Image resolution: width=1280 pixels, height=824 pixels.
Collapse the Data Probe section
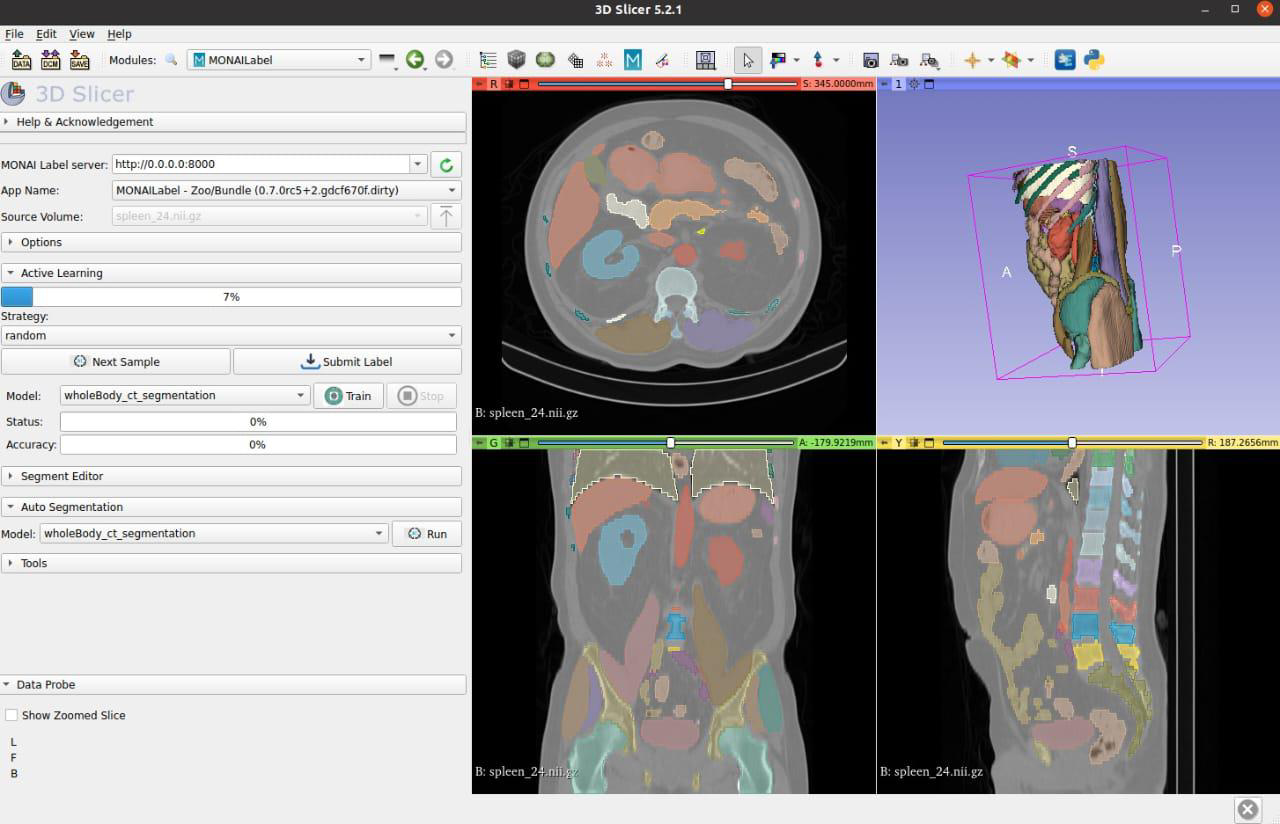click(x=233, y=685)
